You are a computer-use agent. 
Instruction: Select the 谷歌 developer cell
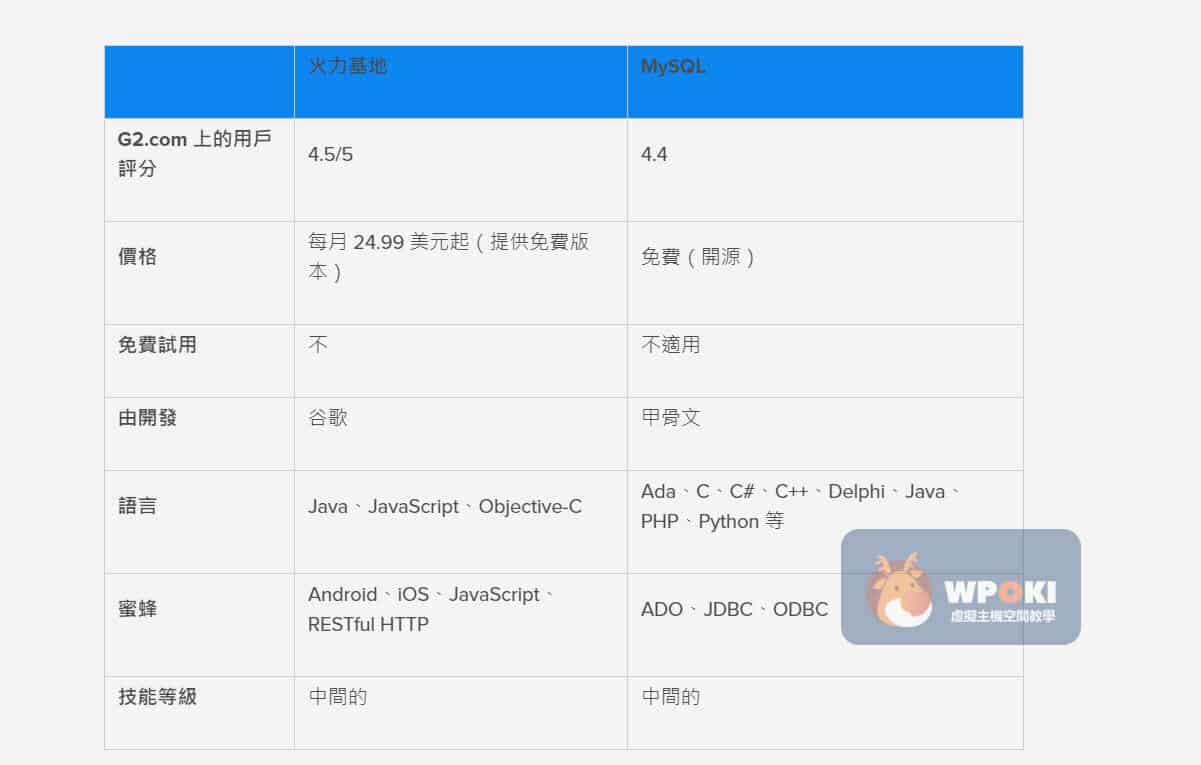coord(327,418)
